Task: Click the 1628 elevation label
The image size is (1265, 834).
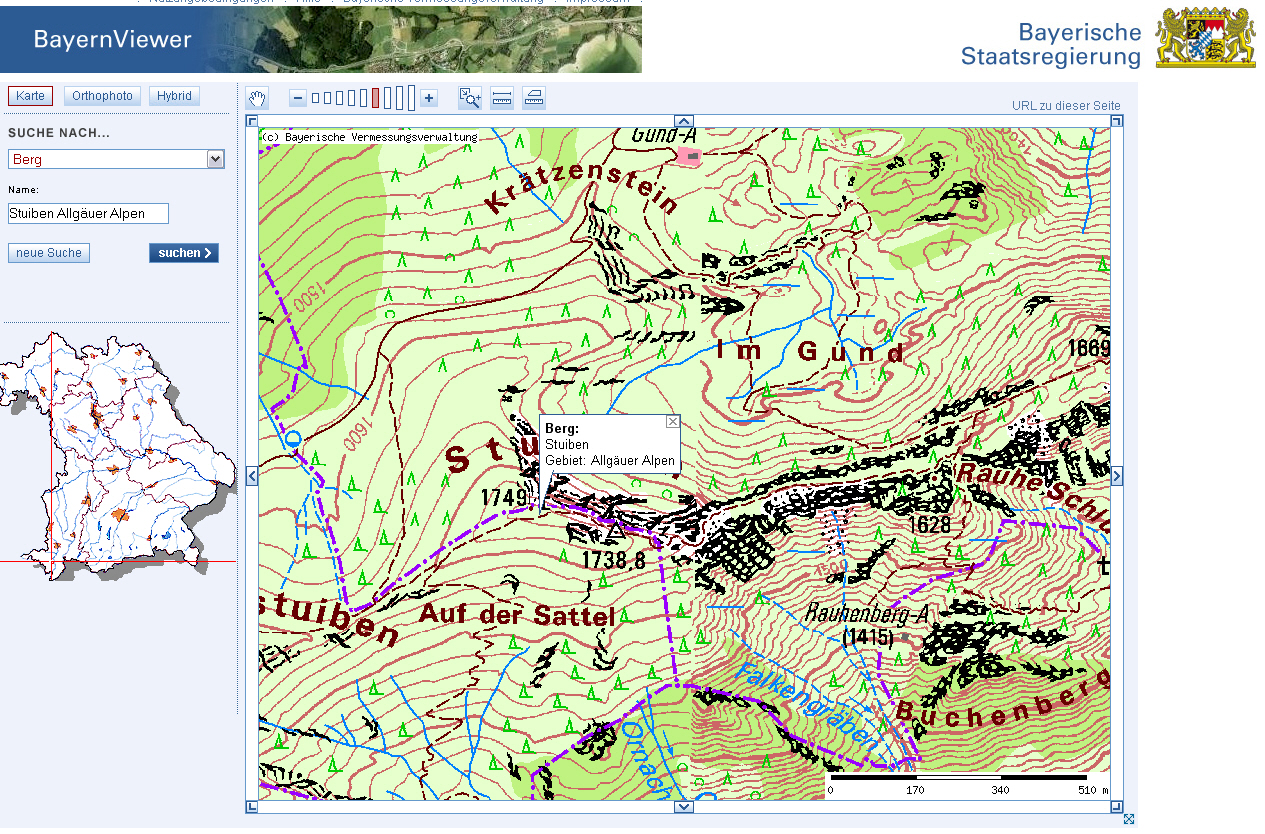Action: (x=929, y=526)
